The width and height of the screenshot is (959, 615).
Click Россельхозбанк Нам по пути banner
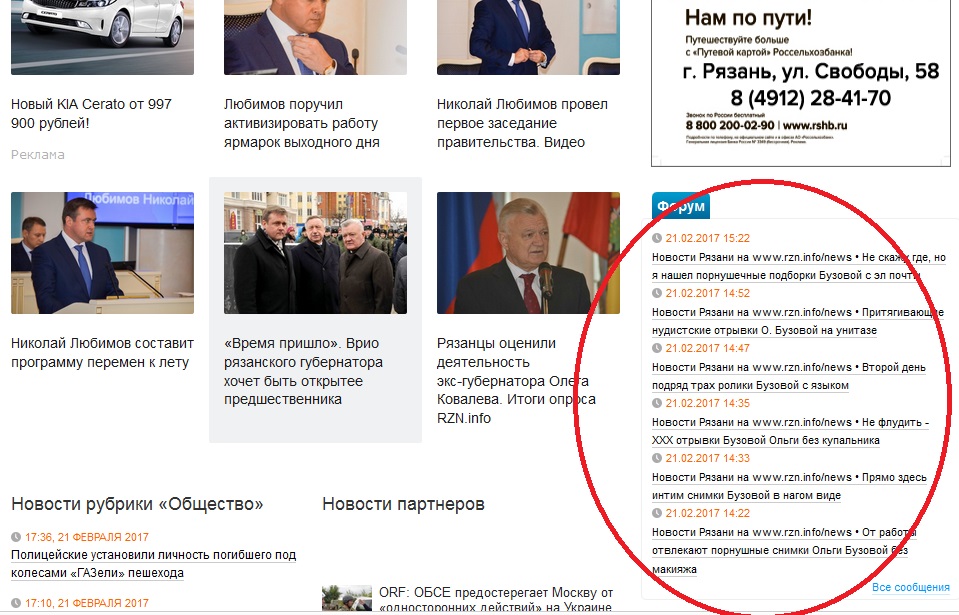801,83
